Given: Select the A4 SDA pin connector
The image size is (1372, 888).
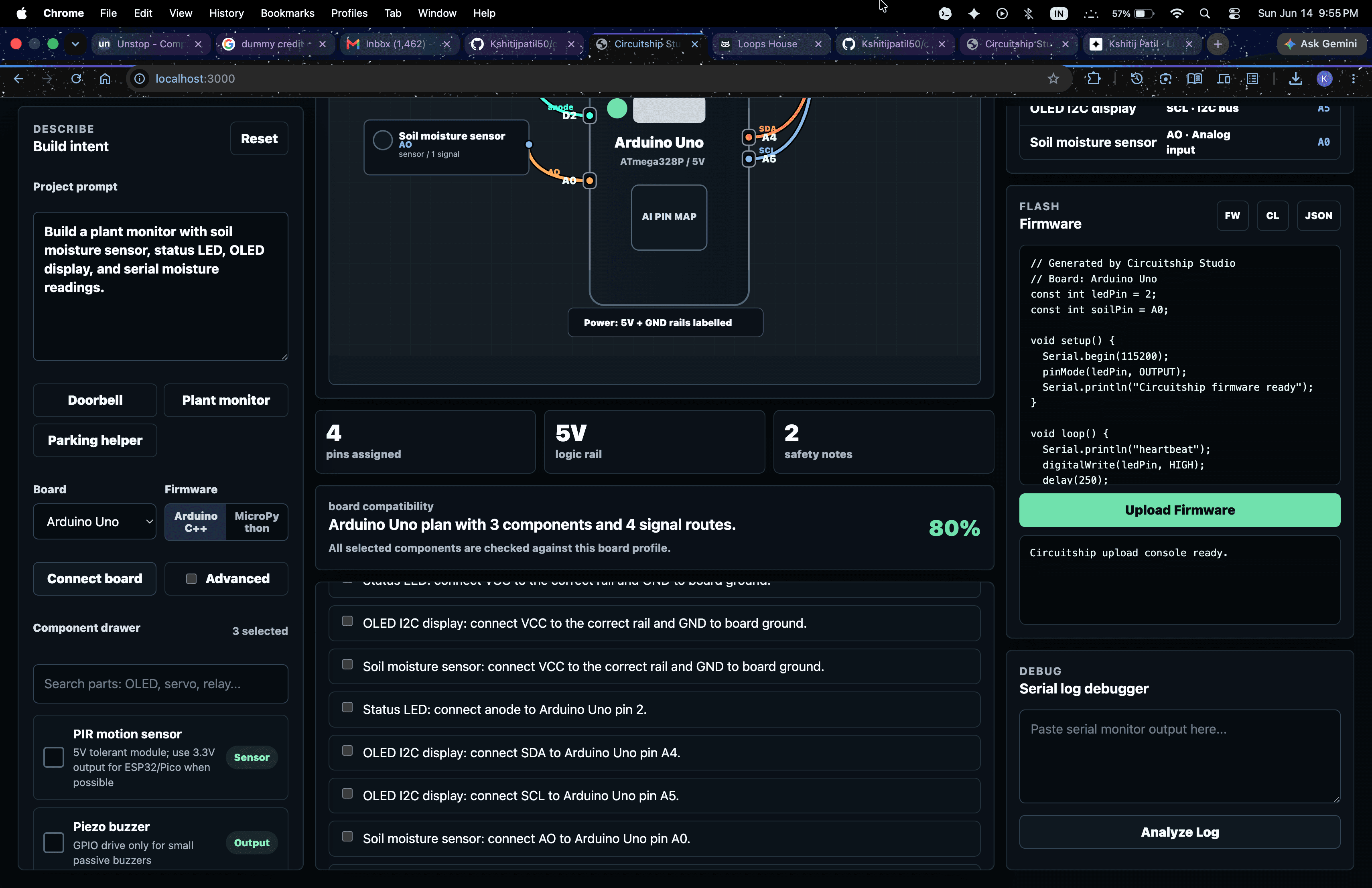Looking at the screenshot, I should pos(748,137).
